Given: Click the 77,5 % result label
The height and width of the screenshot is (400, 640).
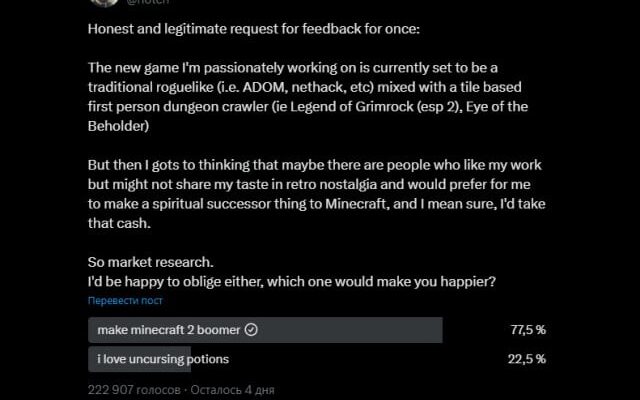Looking at the screenshot, I should point(527,330).
